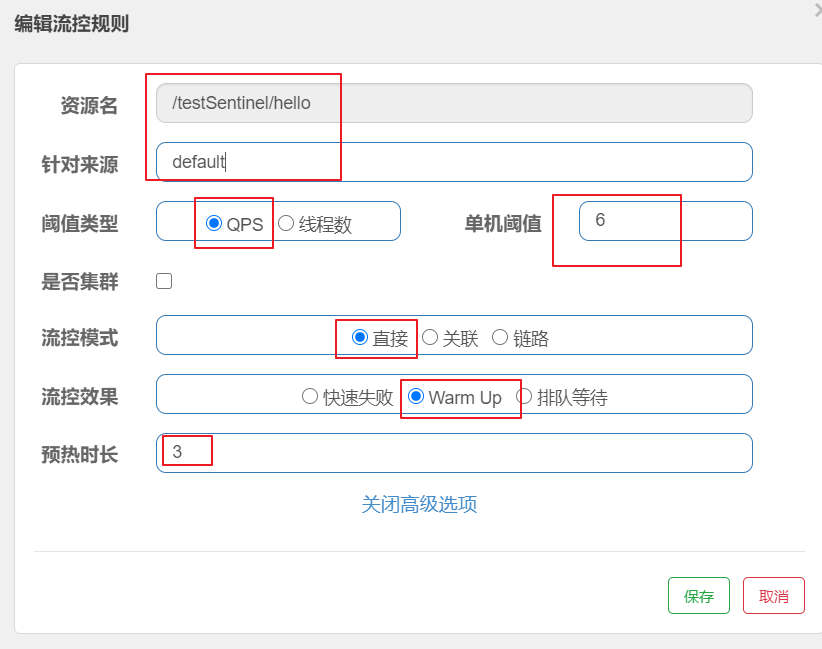822x649 pixels.
Task: Save the rule with 保存 button
Action: (x=699, y=596)
